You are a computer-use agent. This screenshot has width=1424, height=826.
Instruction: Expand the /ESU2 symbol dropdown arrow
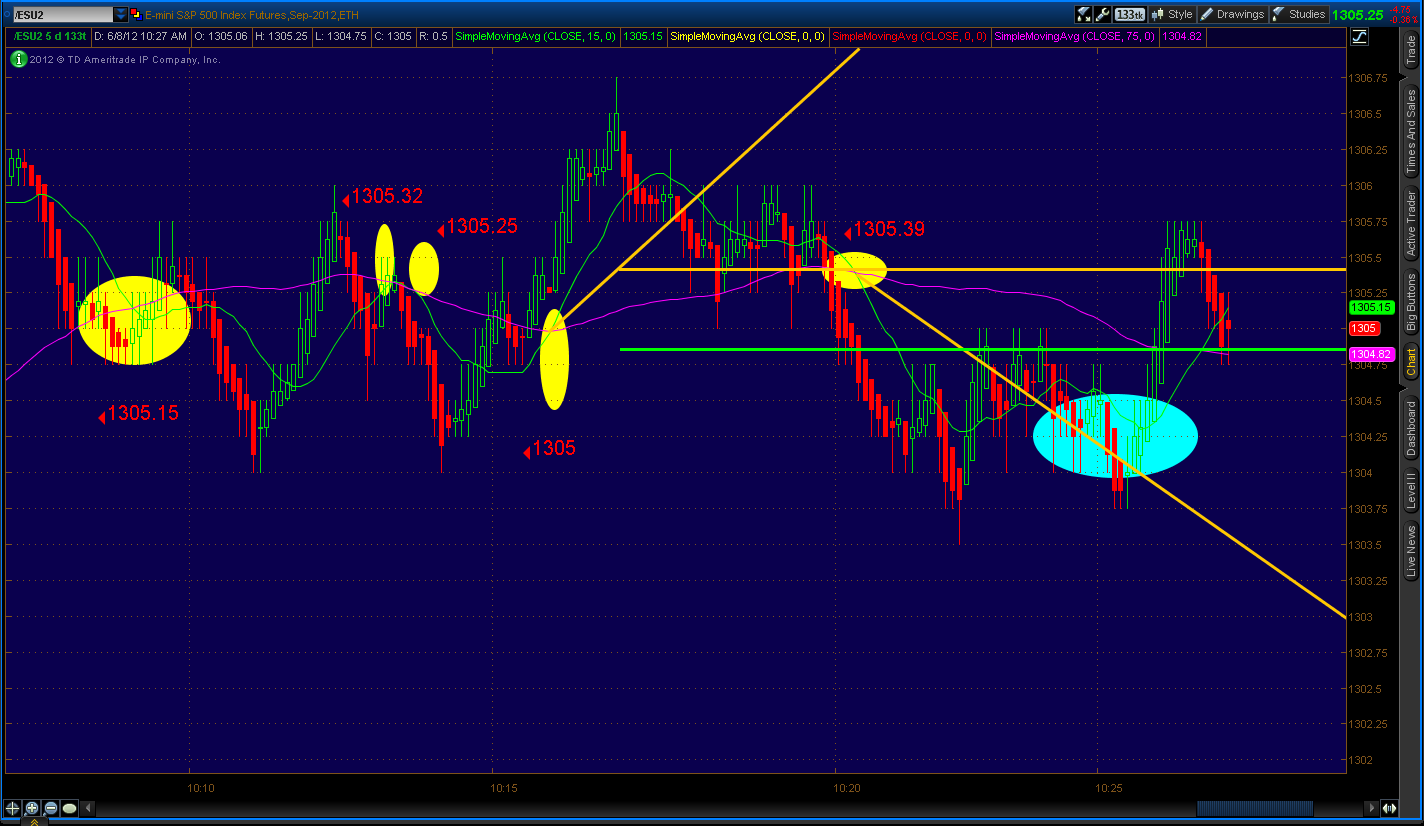point(121,14)
